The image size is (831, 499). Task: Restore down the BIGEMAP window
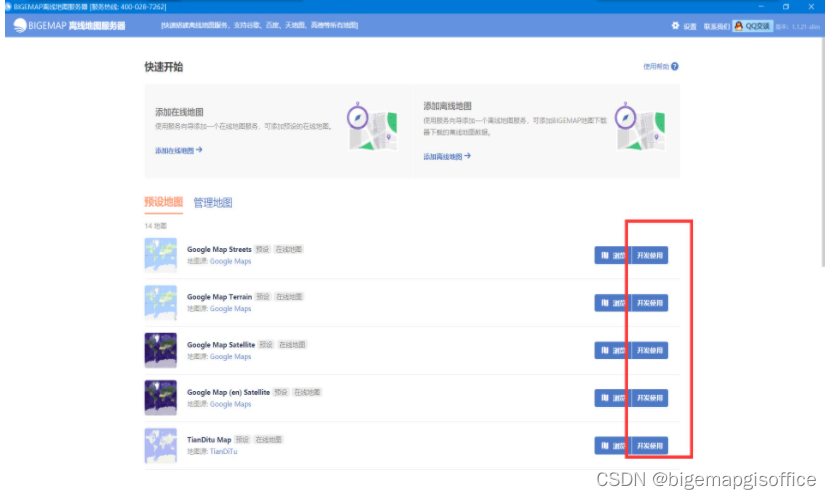click(x=786, y=6)
